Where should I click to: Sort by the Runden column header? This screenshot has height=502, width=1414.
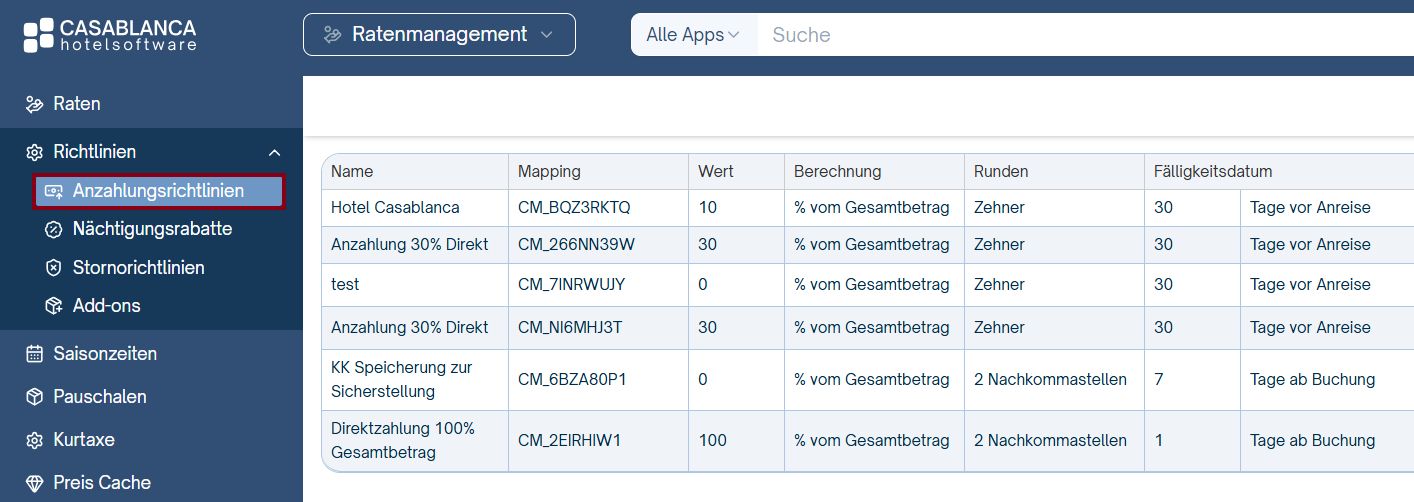tap(1001, 172)
